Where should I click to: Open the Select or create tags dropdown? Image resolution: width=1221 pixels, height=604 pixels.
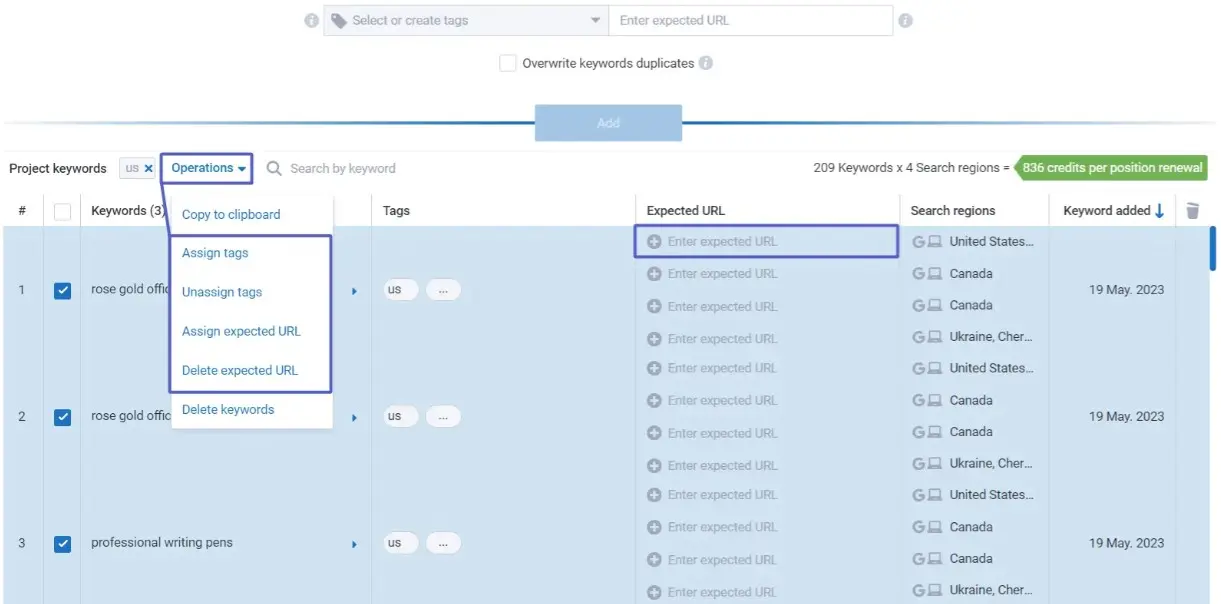click(465, 20)
